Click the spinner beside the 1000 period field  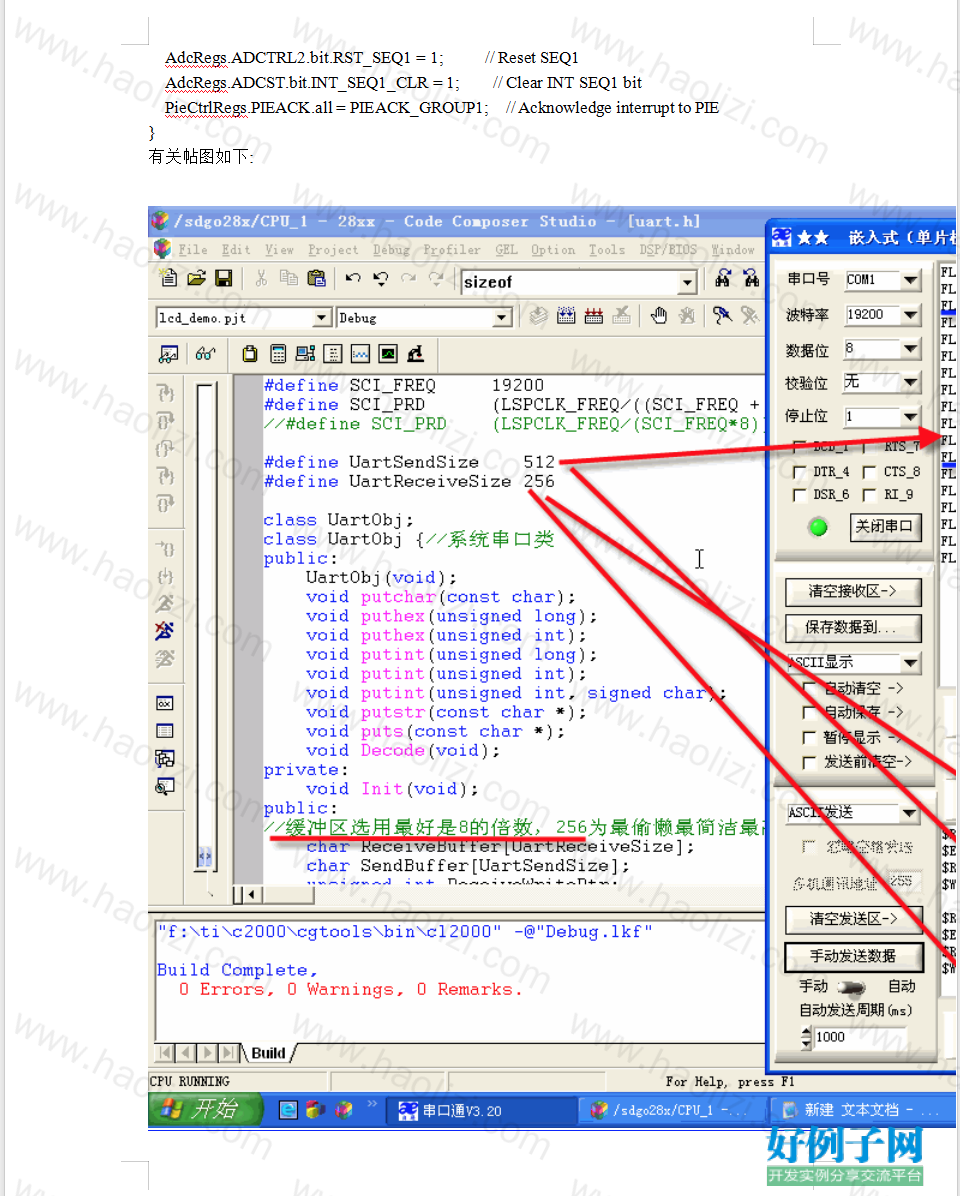(x=807, y=1037)
